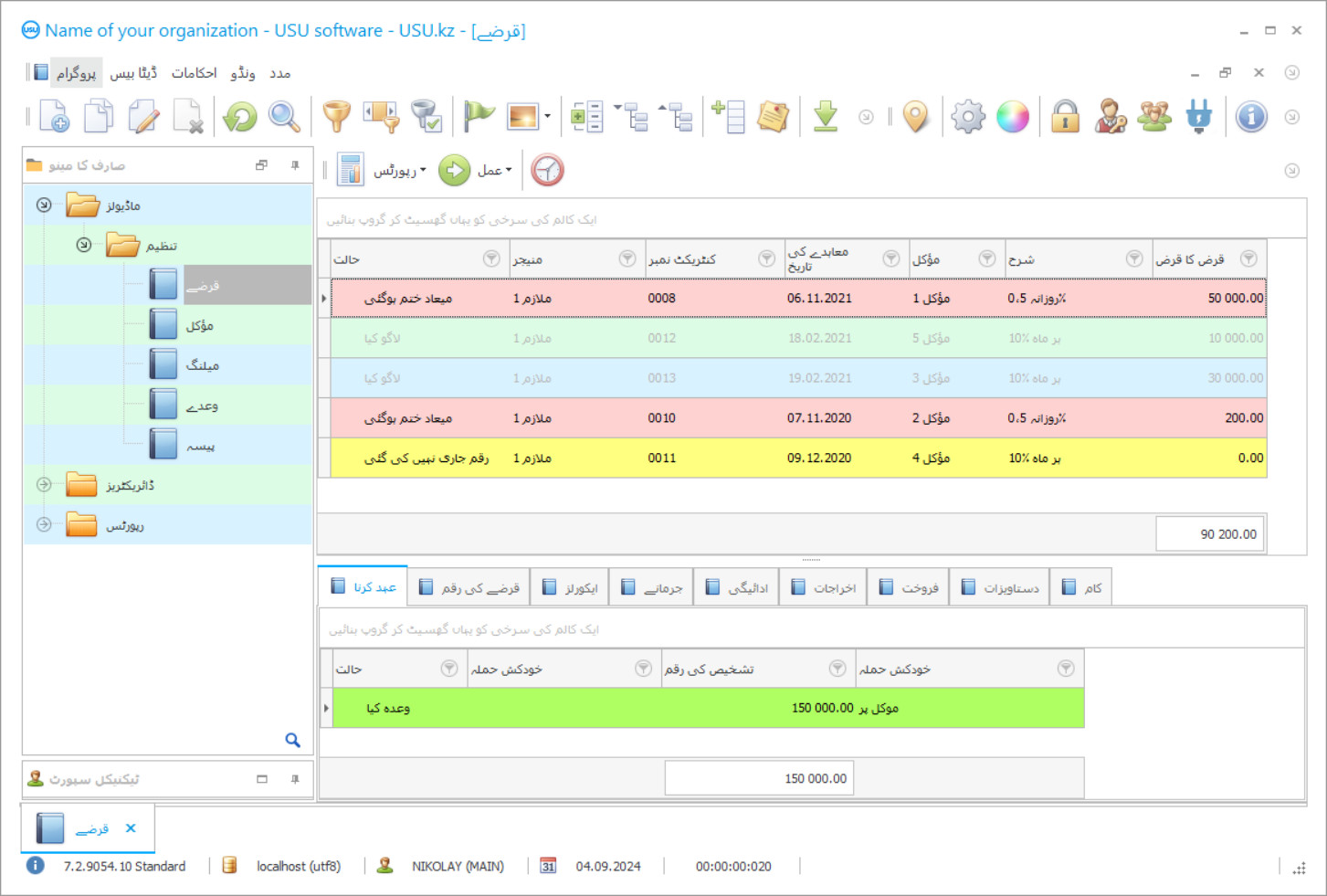The width and height of the screenshot is (1327, 896).
Task: Click the Add new record toolbar icon
Action: 54,117
